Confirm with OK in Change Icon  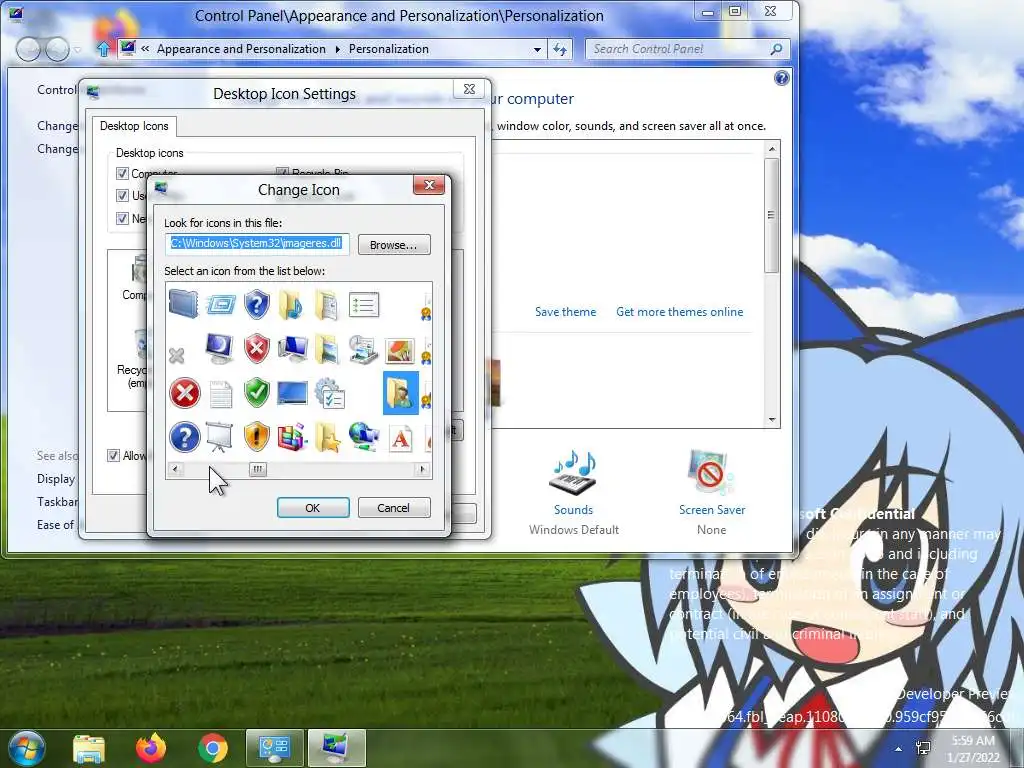click(x=313, y=507)
